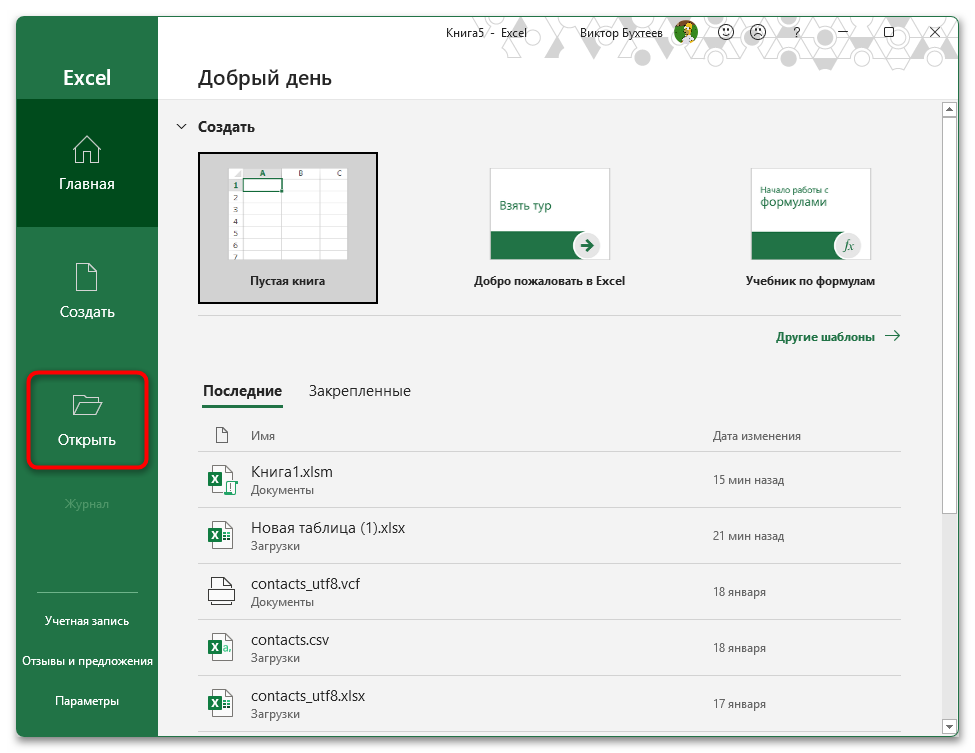This screenshot has height=753, width=975.
Task: Open the recent file Книга1.xlsm
Action: pos(549,480)
